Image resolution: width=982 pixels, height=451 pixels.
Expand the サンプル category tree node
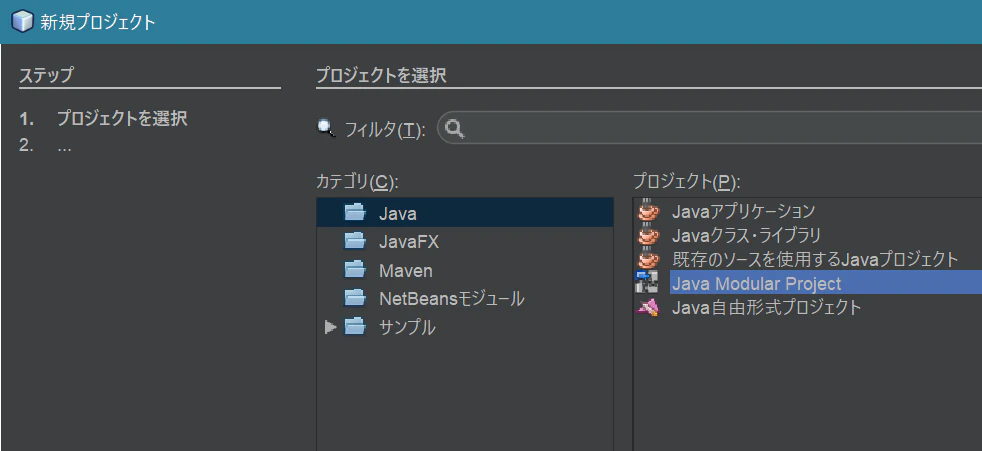coord(331,326)
